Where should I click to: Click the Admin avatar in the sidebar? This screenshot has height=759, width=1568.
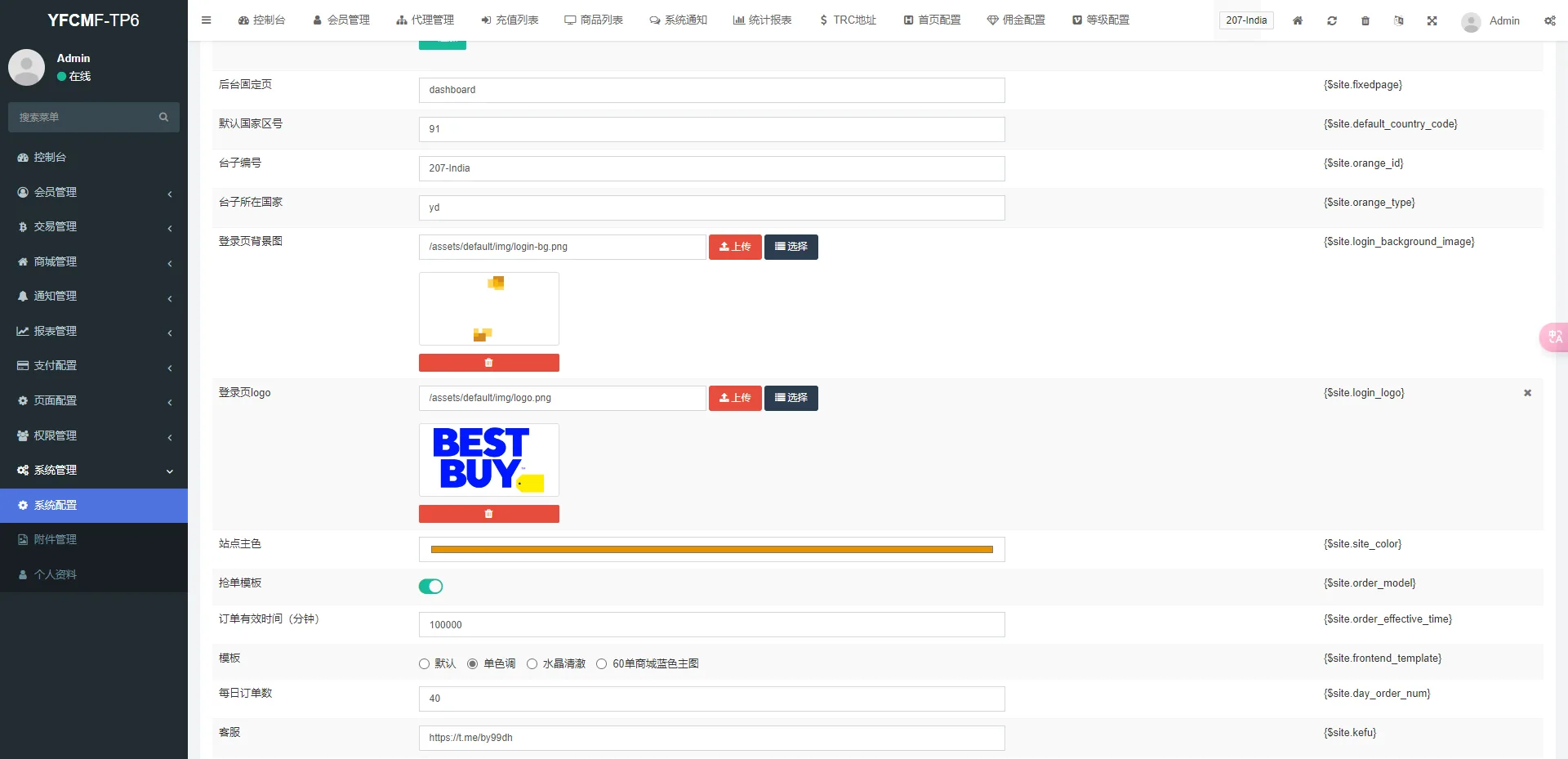pos(26,67)
